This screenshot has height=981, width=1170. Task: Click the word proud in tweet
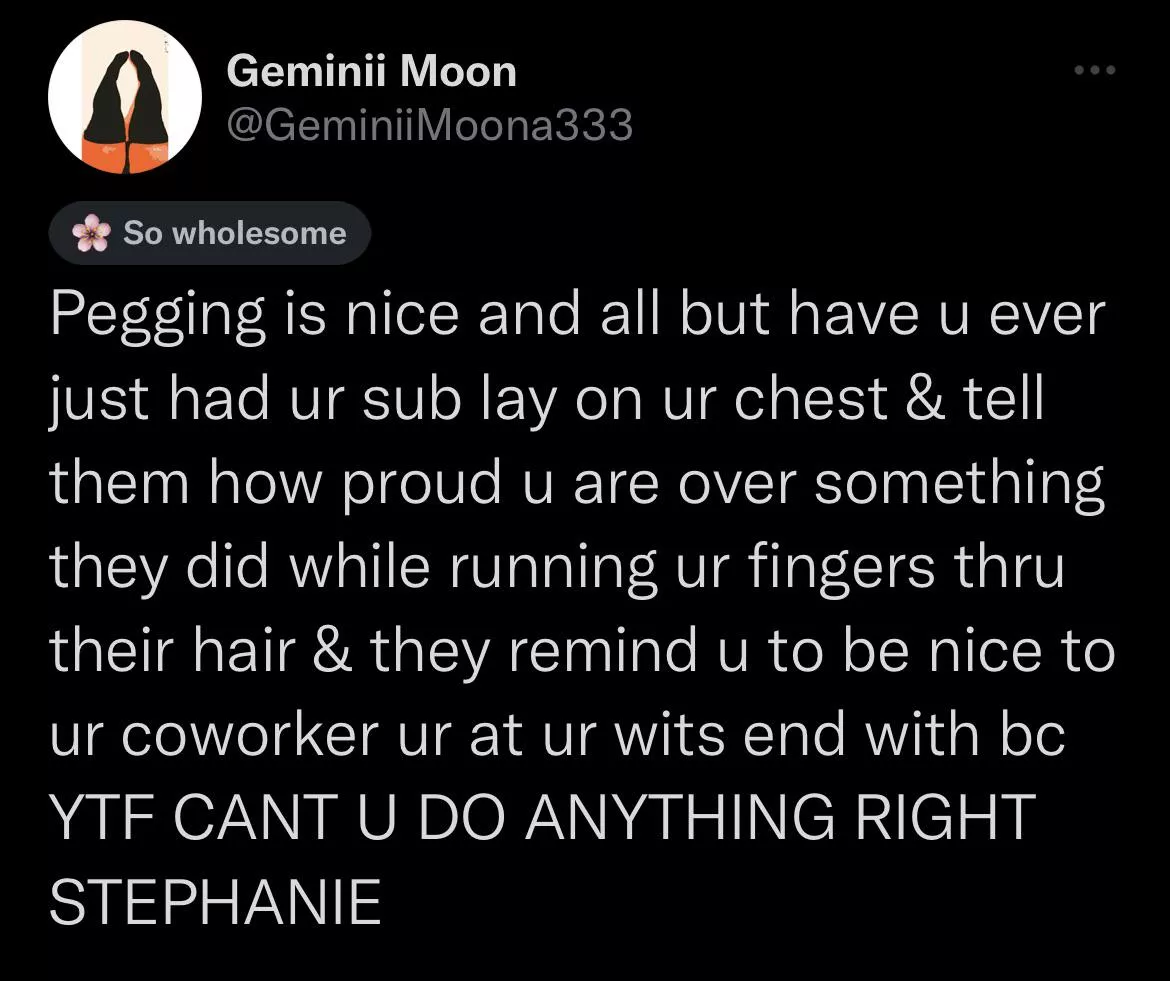424,484
